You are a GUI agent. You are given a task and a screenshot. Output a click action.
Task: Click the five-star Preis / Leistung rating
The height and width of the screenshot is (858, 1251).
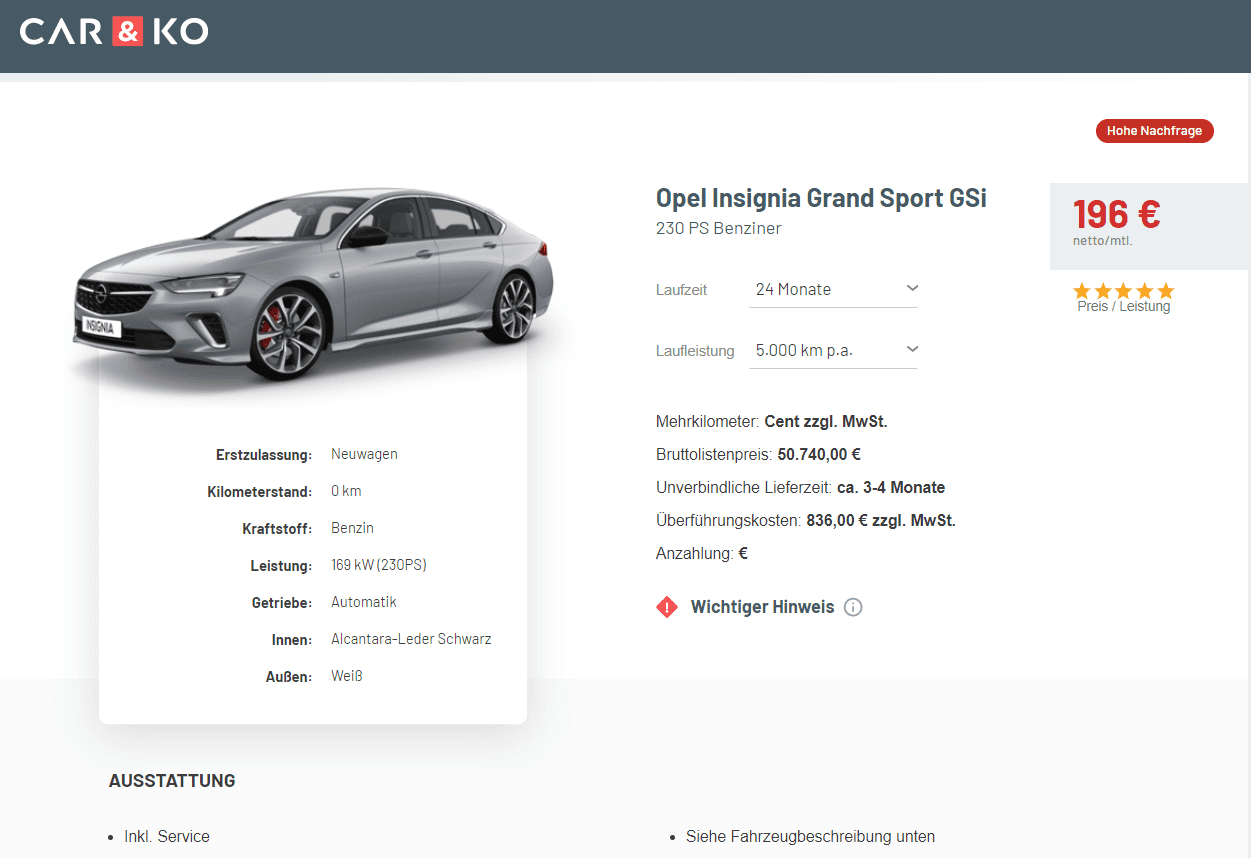(1123, 291)
